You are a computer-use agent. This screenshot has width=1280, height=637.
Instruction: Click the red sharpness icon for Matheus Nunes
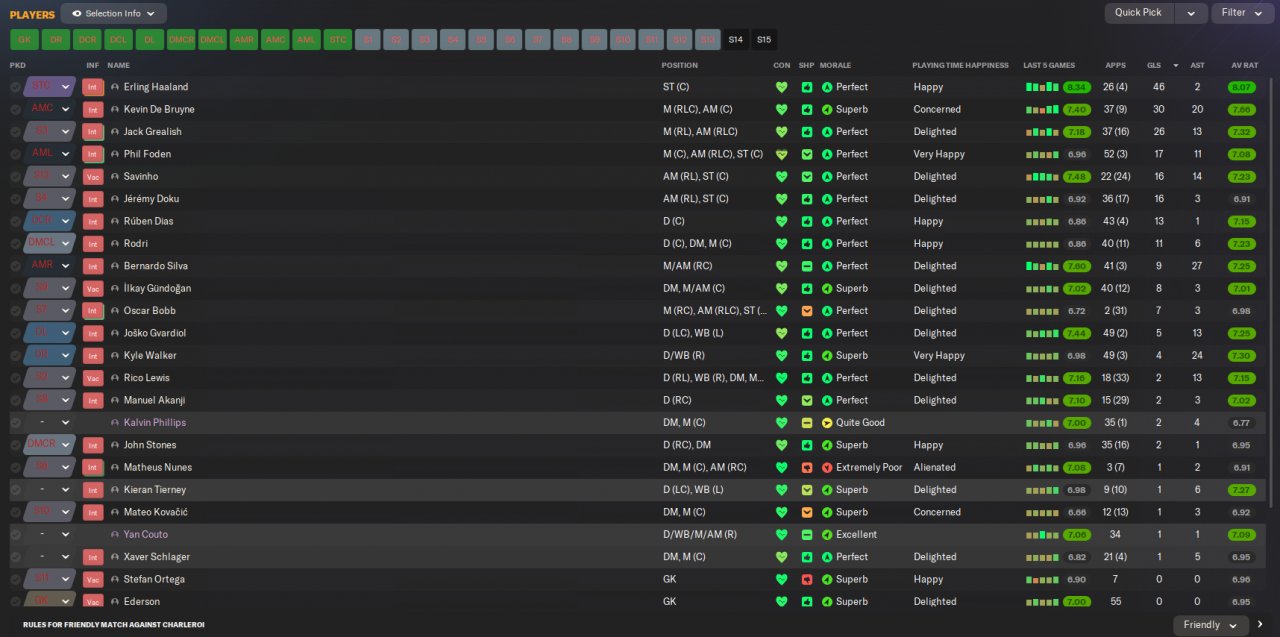coord(807,467)
